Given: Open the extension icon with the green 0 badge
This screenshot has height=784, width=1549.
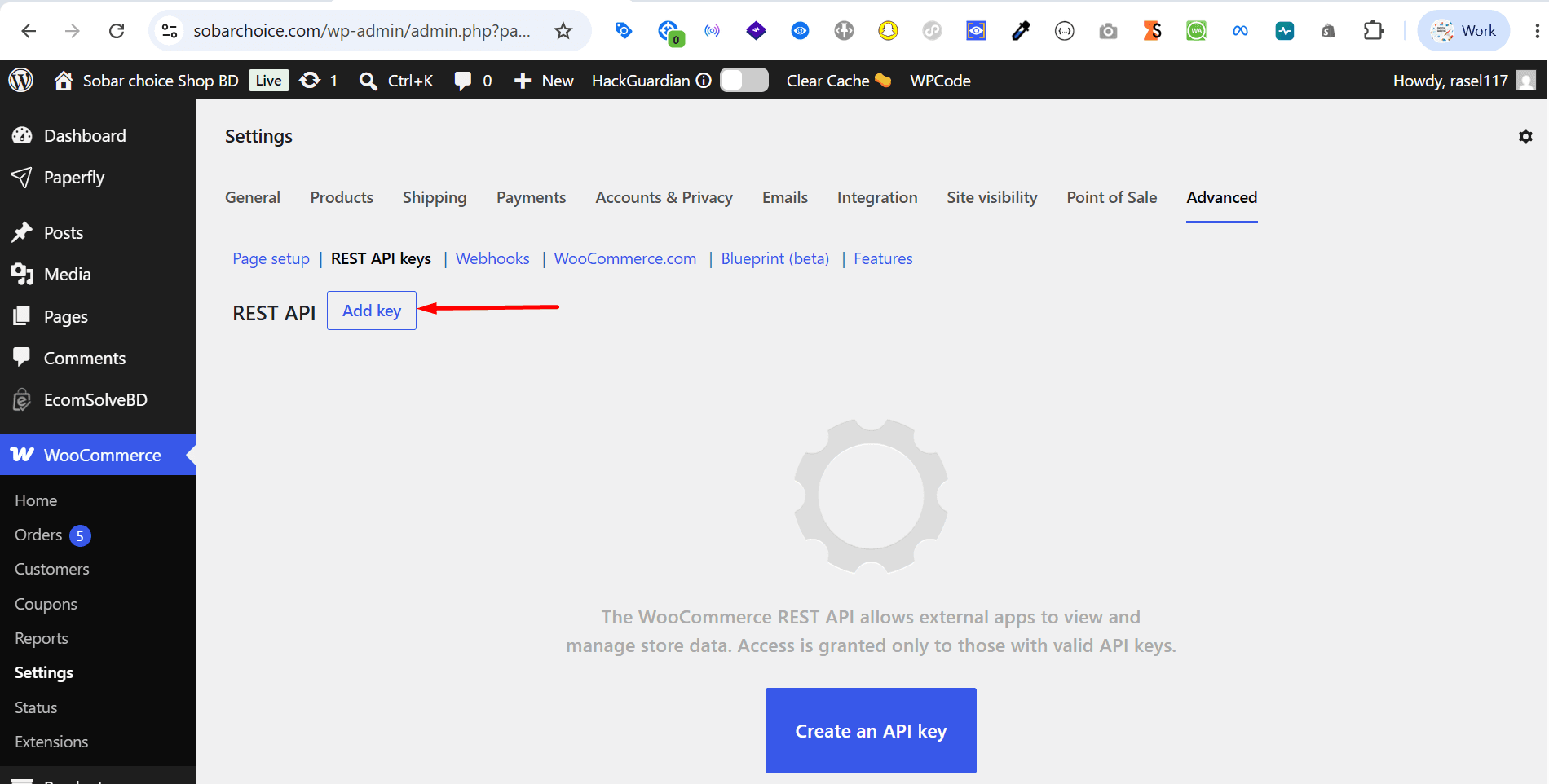Looking at the screenshot, I should [670, 33].
